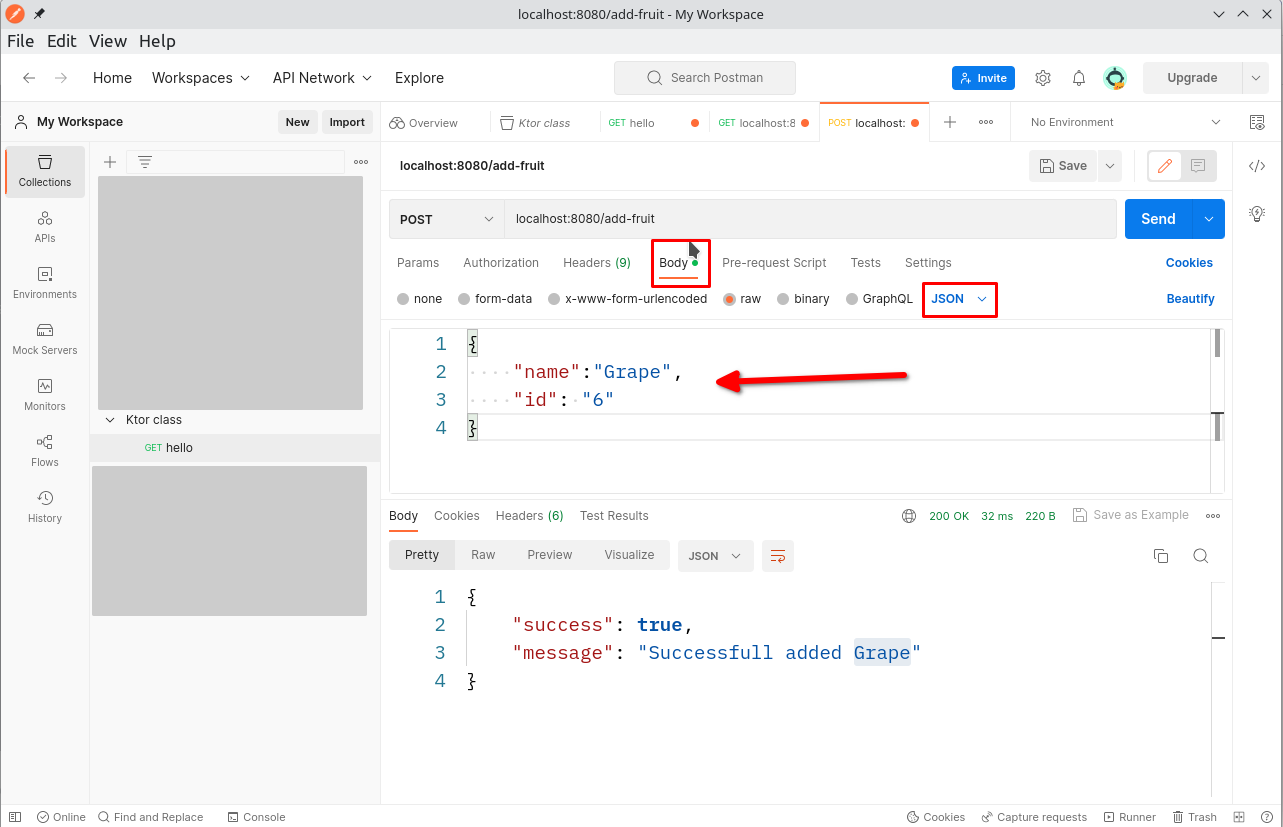
Task: Open the Test Results response tab
Action: click(x=614, y=516)
